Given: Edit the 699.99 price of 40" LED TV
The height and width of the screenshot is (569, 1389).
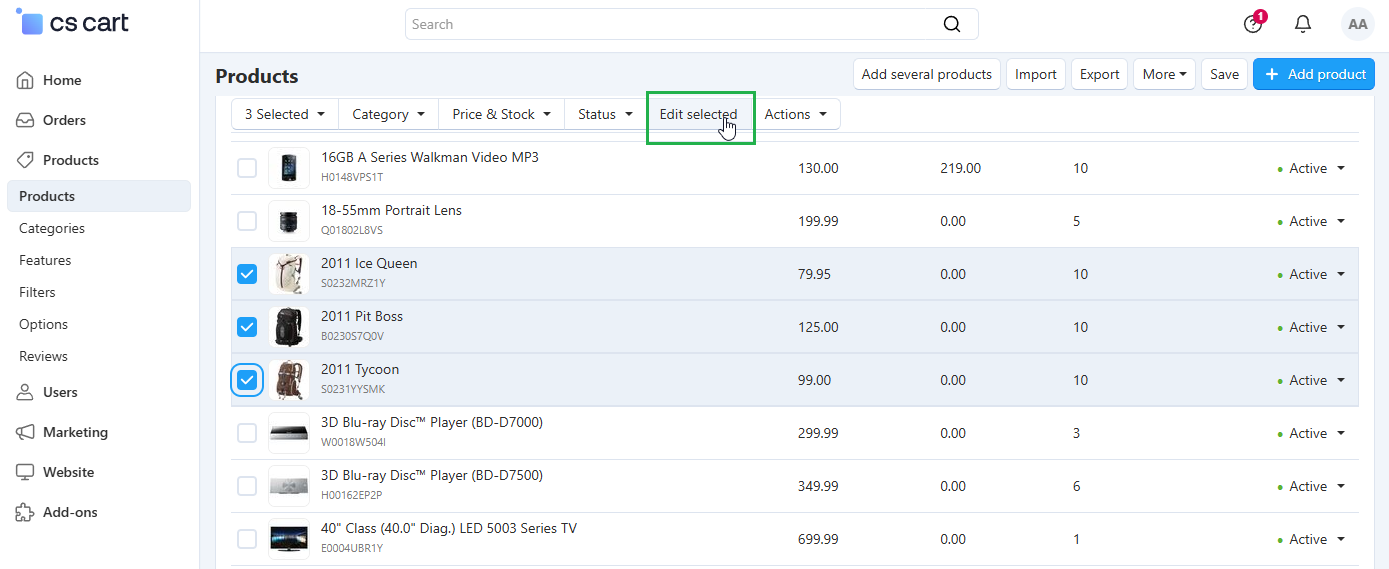Looking at the screenshot, I should pos(818,539).
